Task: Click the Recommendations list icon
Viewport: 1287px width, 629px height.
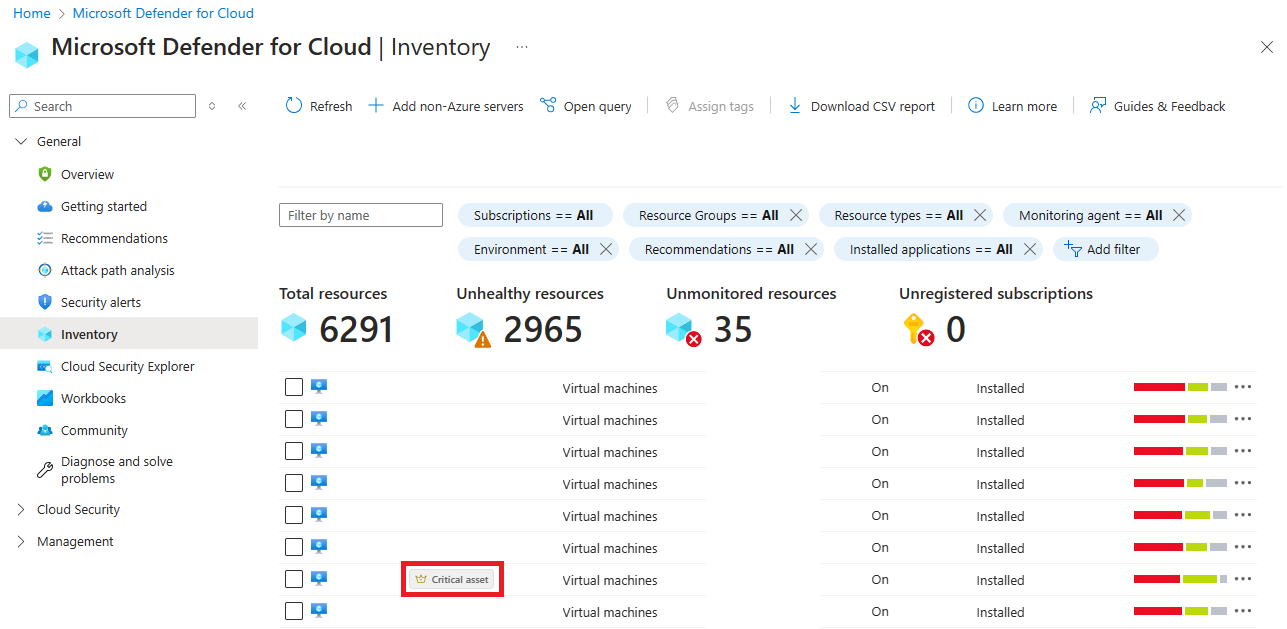Action: click(x=45, y=238)
